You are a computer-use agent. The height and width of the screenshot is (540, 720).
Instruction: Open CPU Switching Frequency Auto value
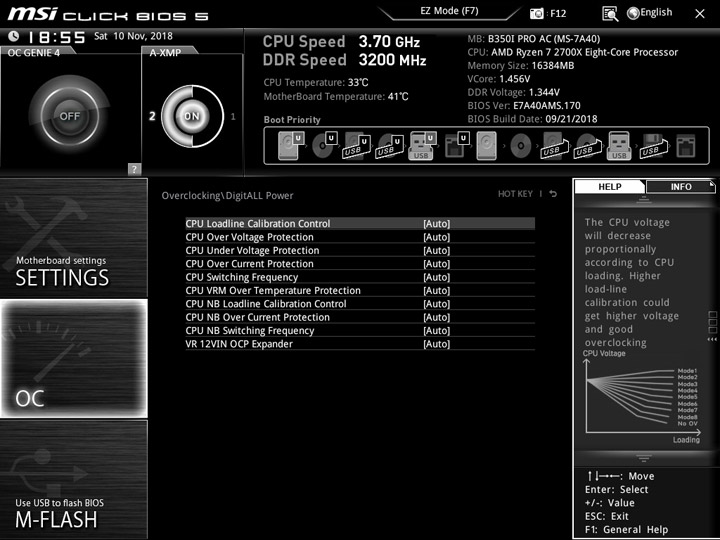[437, 277]
